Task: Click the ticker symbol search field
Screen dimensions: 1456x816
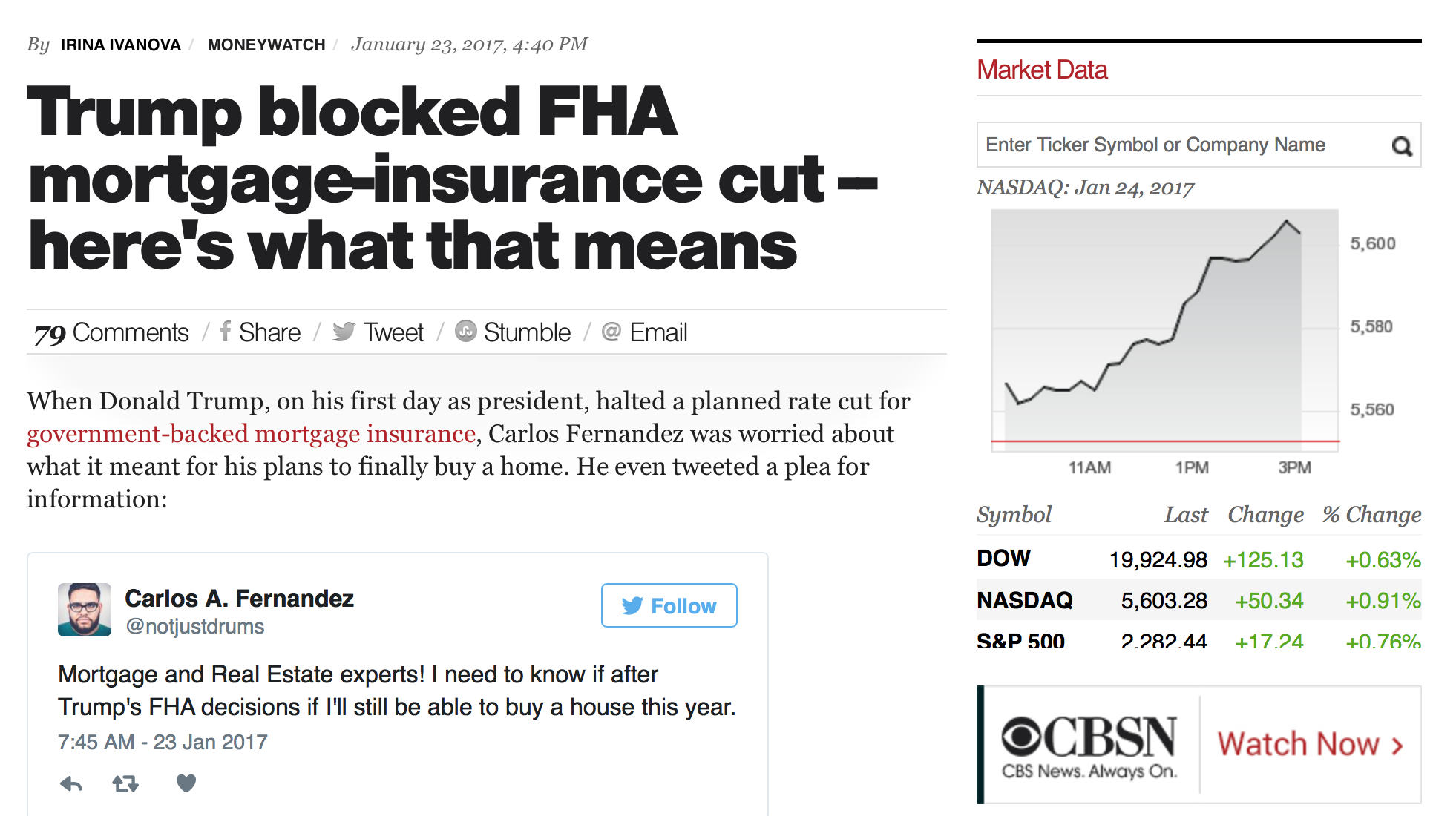Action: pyautogui.click(x=1184, y=145)
